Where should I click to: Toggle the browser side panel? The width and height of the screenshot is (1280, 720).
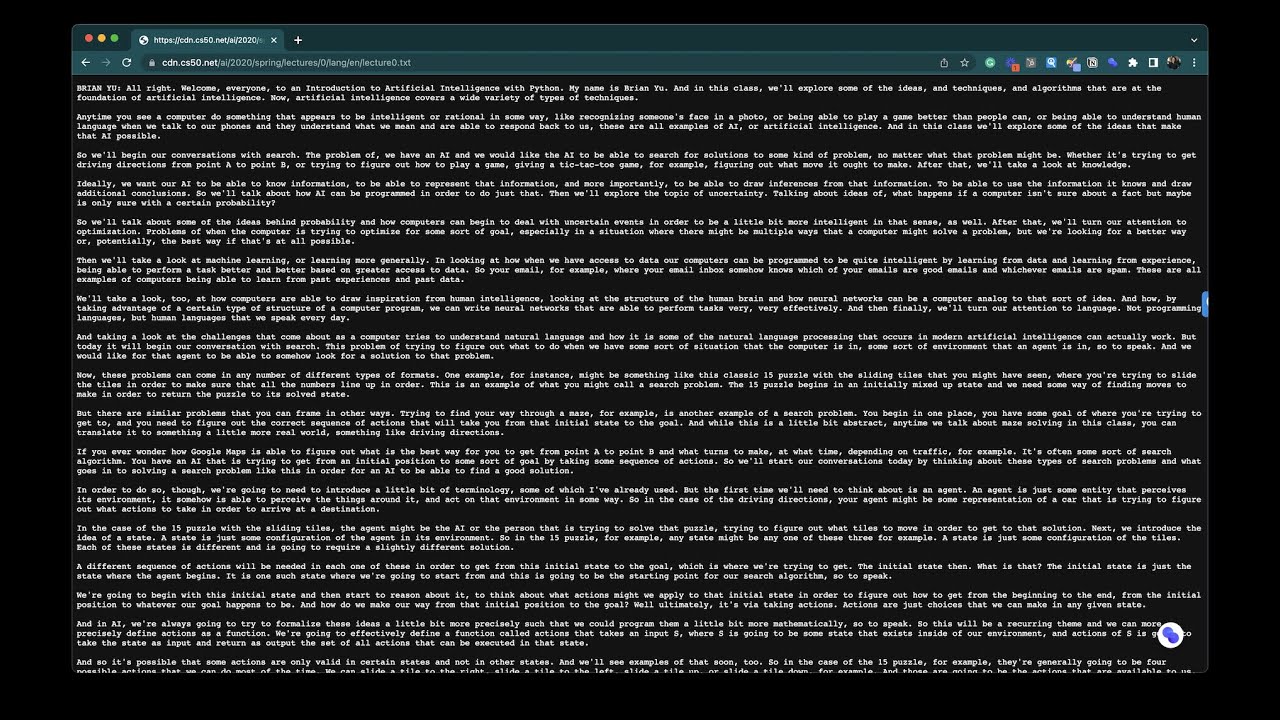[x=1153, y=62]
